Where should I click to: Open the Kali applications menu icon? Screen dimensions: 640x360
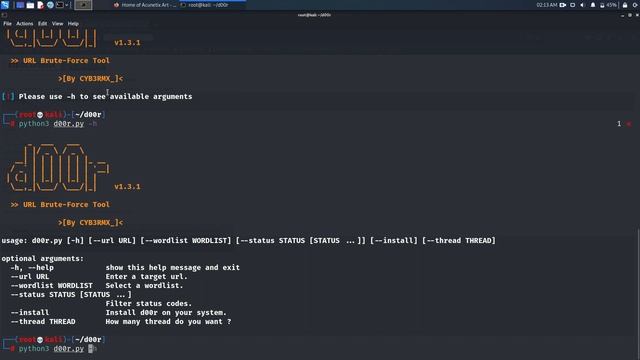(5, 5)
